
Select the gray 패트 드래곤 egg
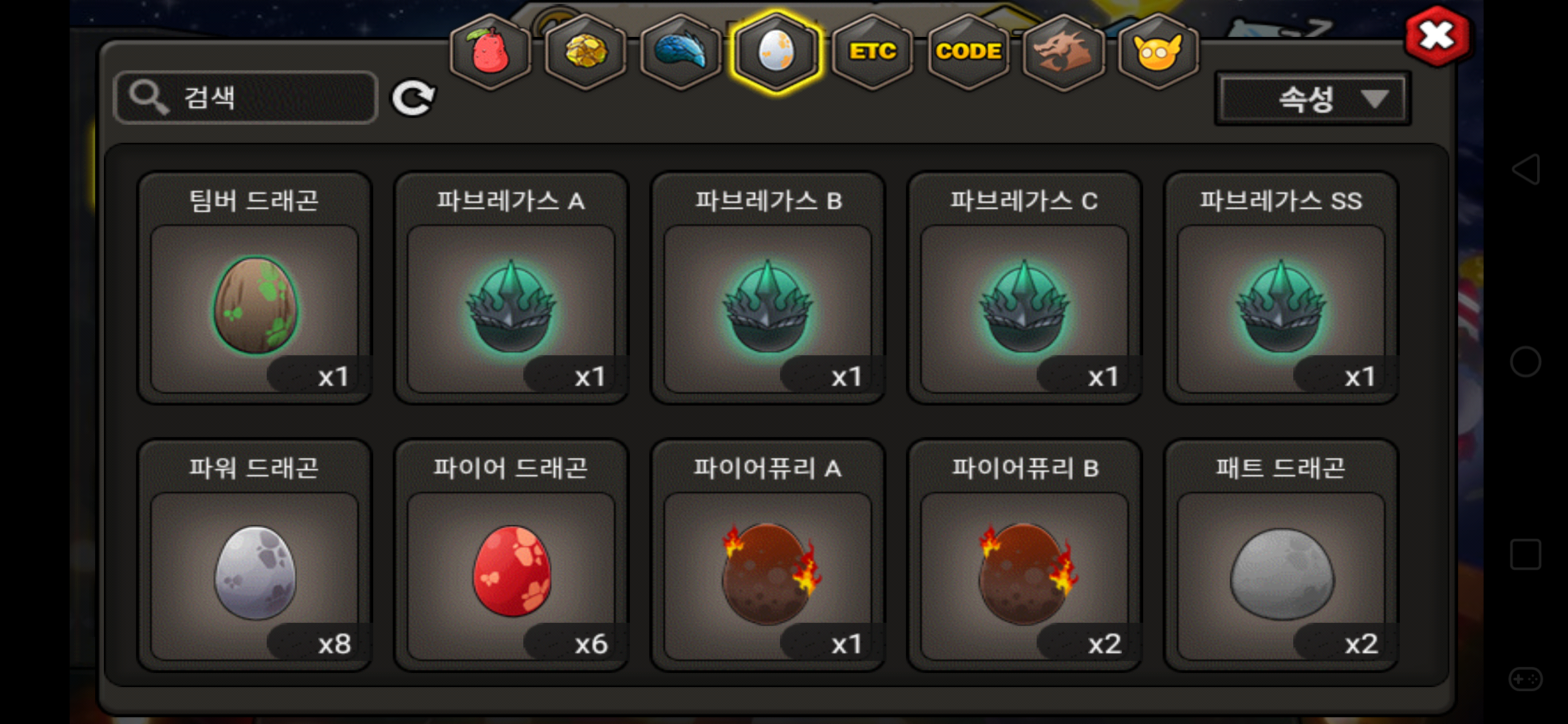click(x=1281, y=555)
